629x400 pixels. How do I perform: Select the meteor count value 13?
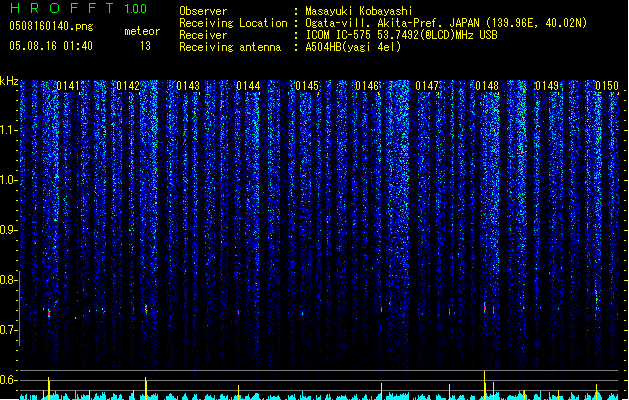tap(145, 46)
